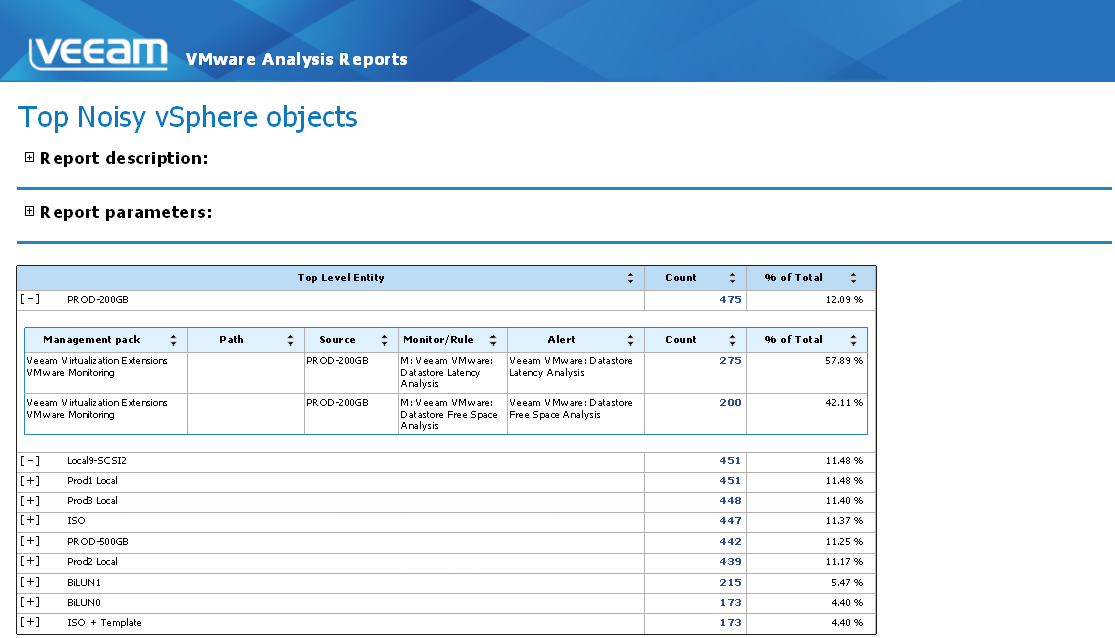Expand the PROD-500GB row
This screenshot has height=638, width=1115.
click(30, 541)
